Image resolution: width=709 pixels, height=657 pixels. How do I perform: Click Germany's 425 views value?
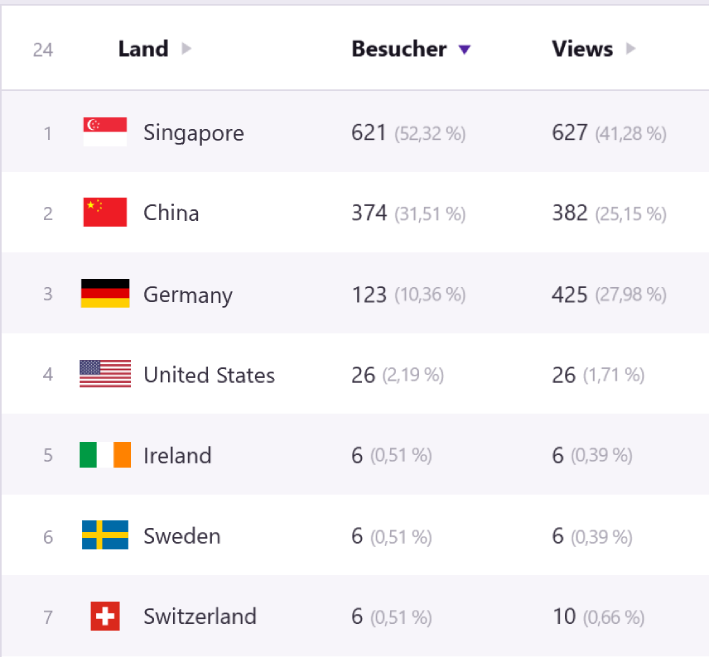pyautogui.click(x=570, y=295)
